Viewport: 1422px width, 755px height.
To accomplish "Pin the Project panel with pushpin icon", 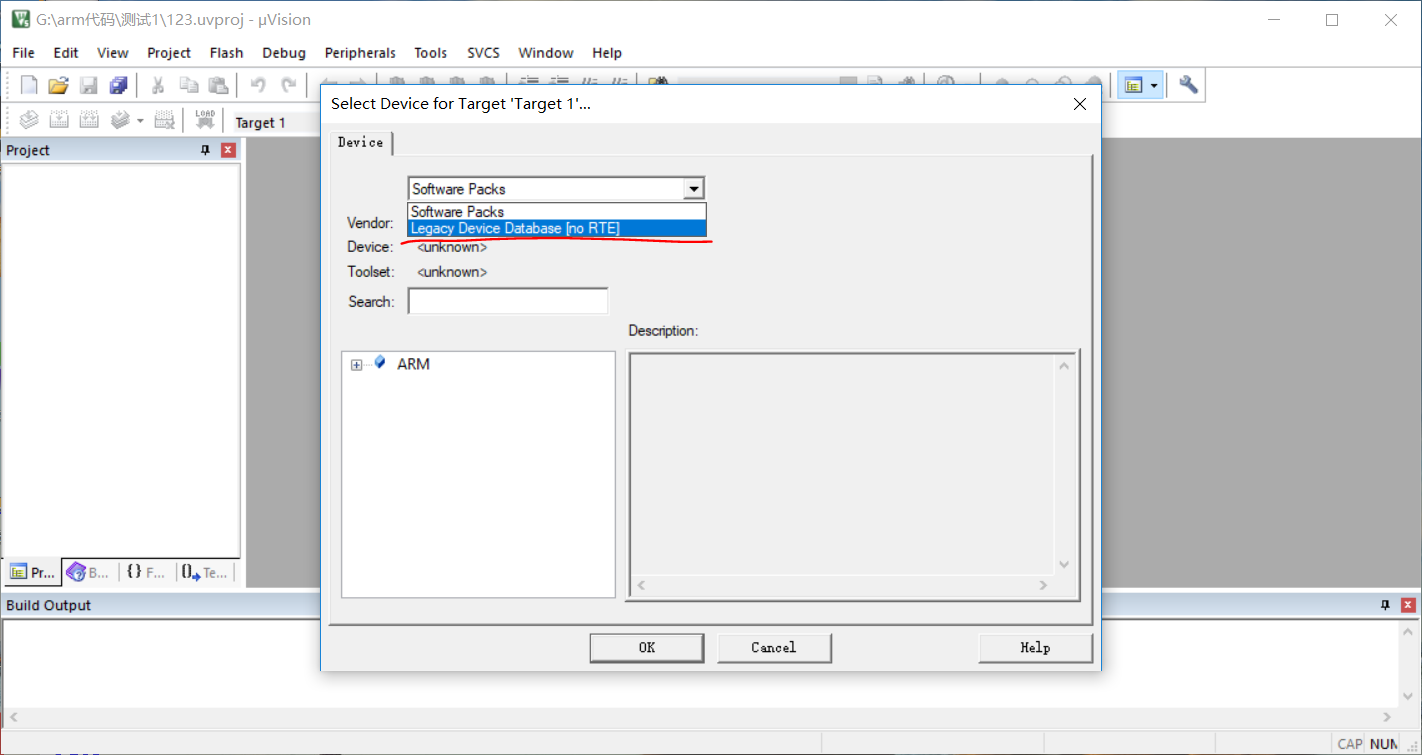I will pos(206,150).
